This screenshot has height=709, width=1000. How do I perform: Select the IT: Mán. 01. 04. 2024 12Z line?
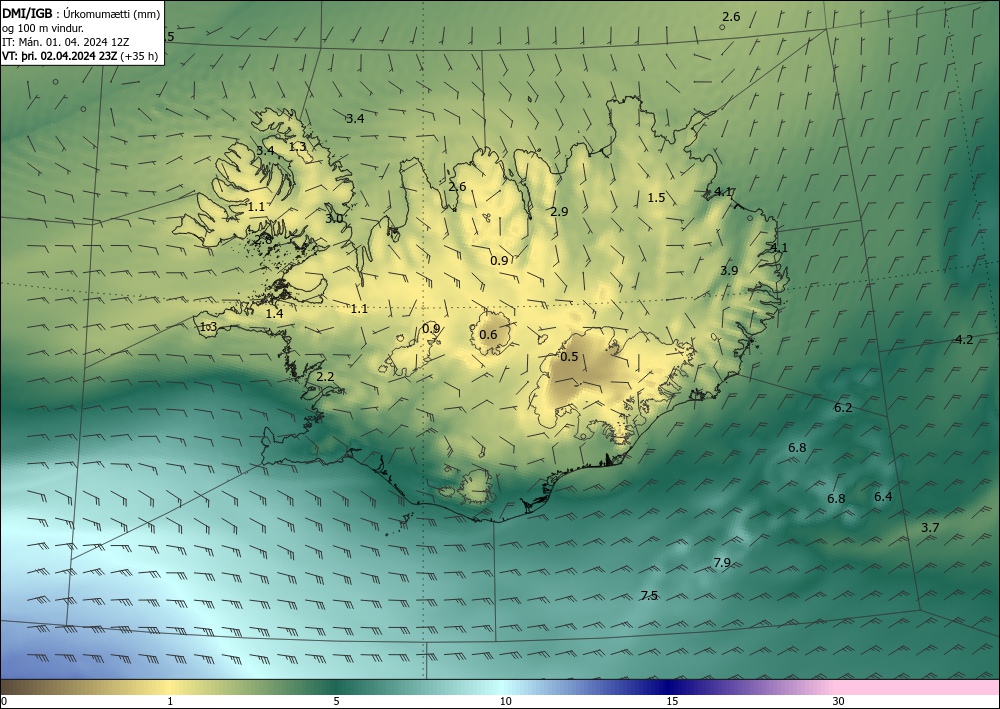66,41
